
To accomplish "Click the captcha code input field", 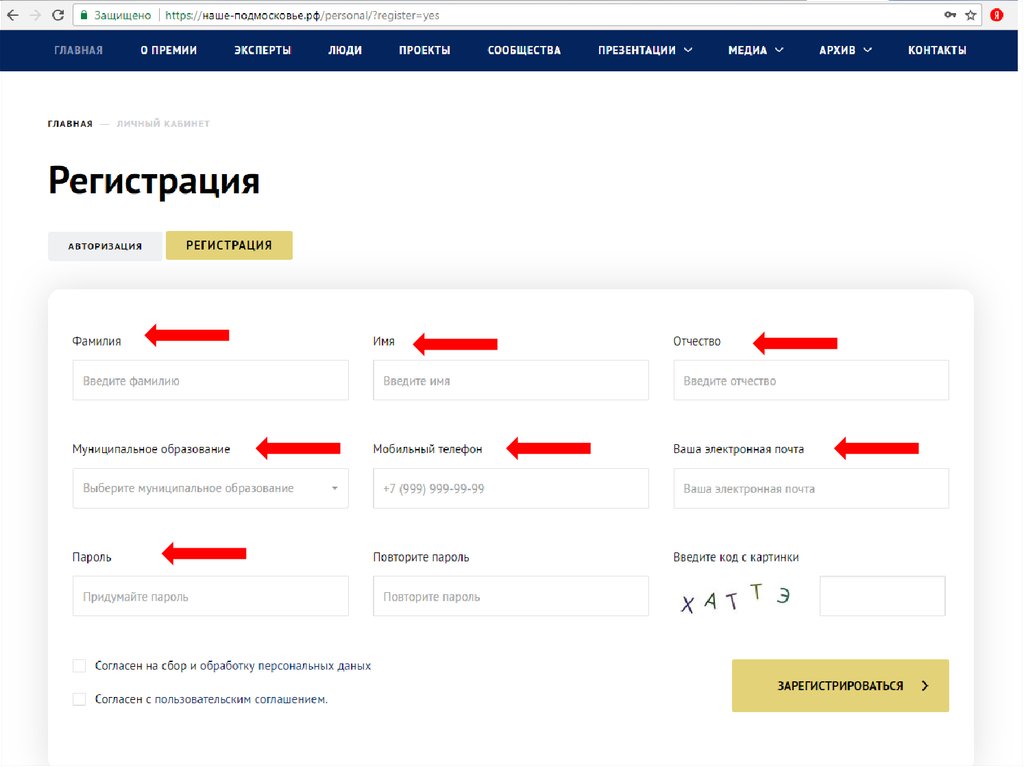I will [882, 596].
